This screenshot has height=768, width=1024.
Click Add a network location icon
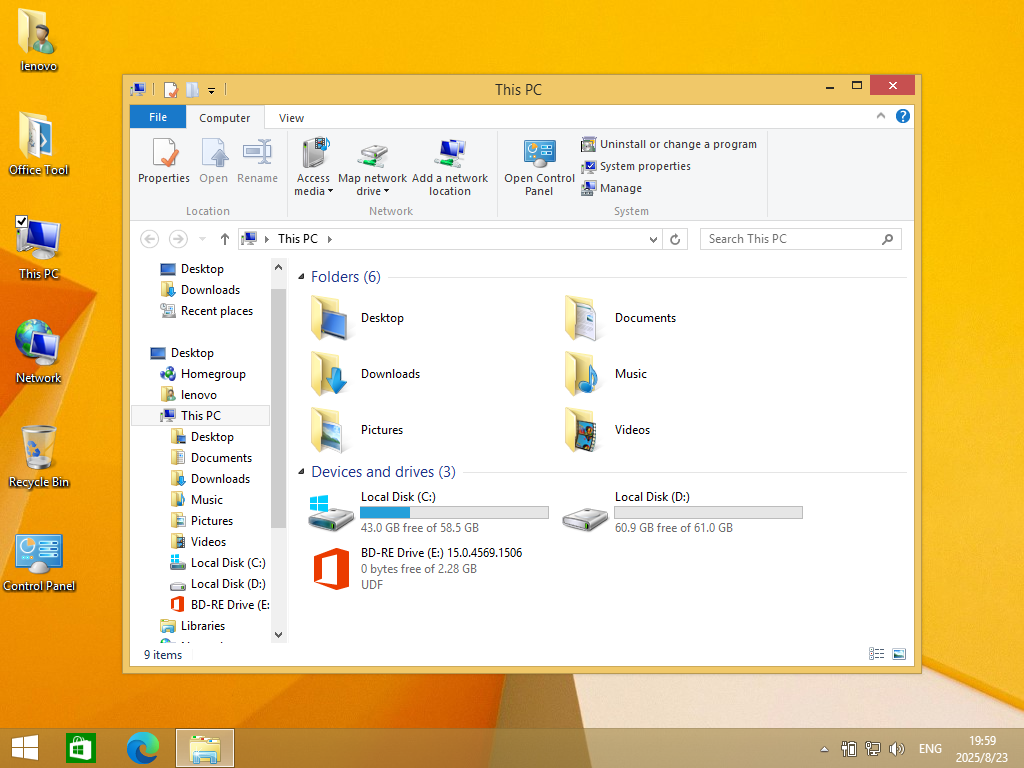tap(450, 154)
